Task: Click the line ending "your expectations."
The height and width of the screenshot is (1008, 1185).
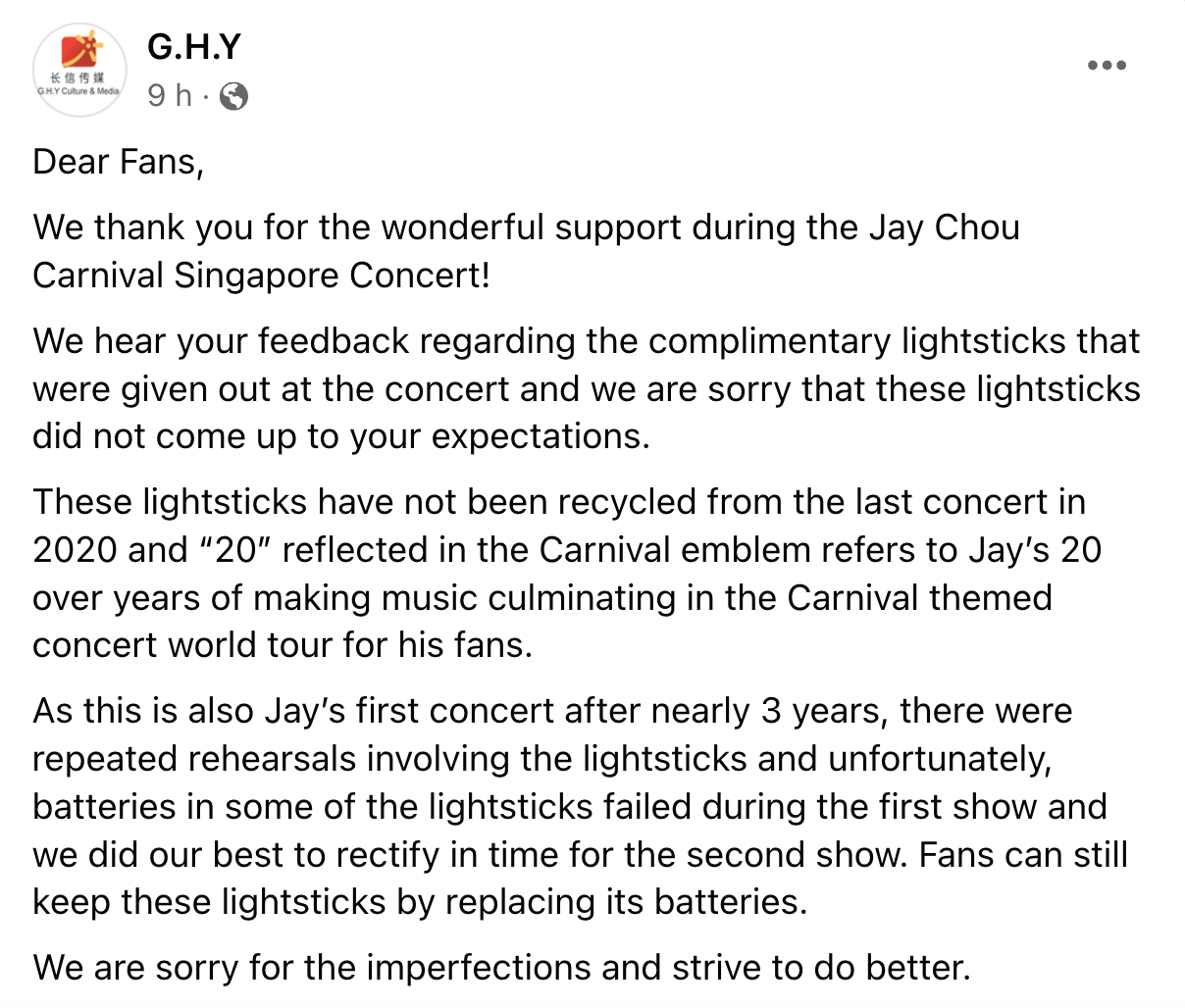Action: pos(341,436)
